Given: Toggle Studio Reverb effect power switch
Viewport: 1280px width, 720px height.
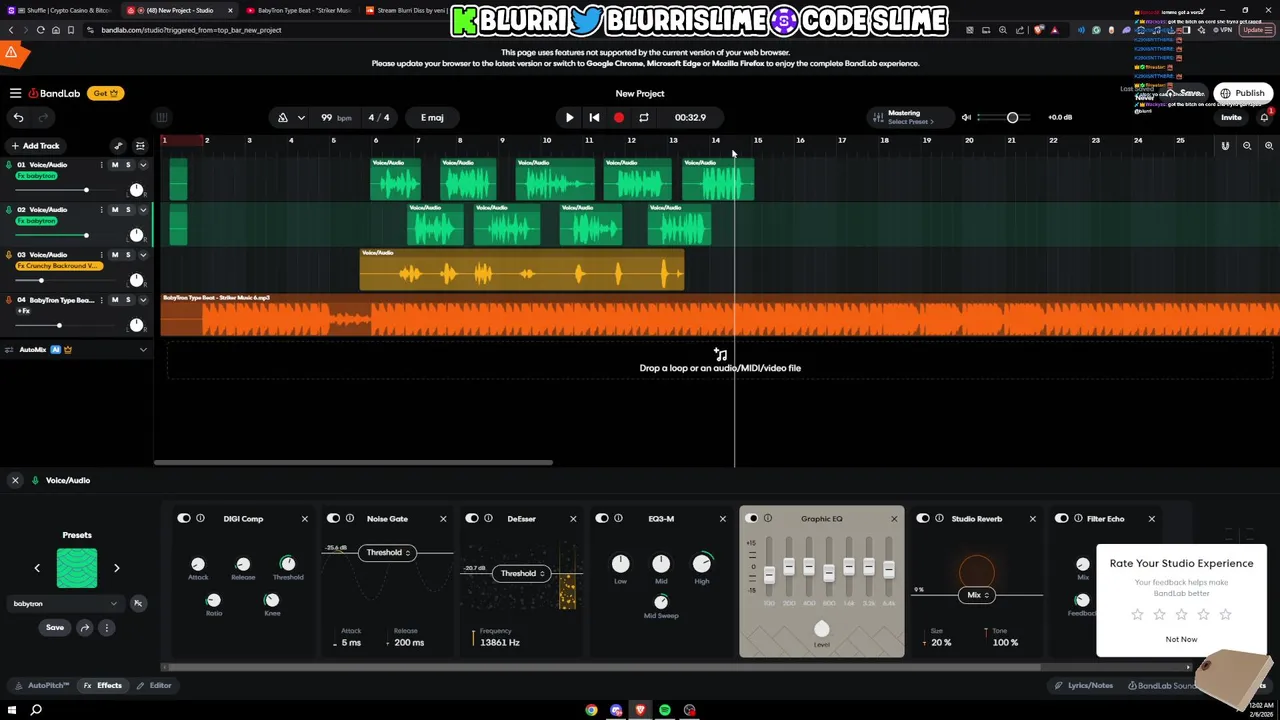Looking at the screenshot, I should pyautogui.click(x=923, y=519).
